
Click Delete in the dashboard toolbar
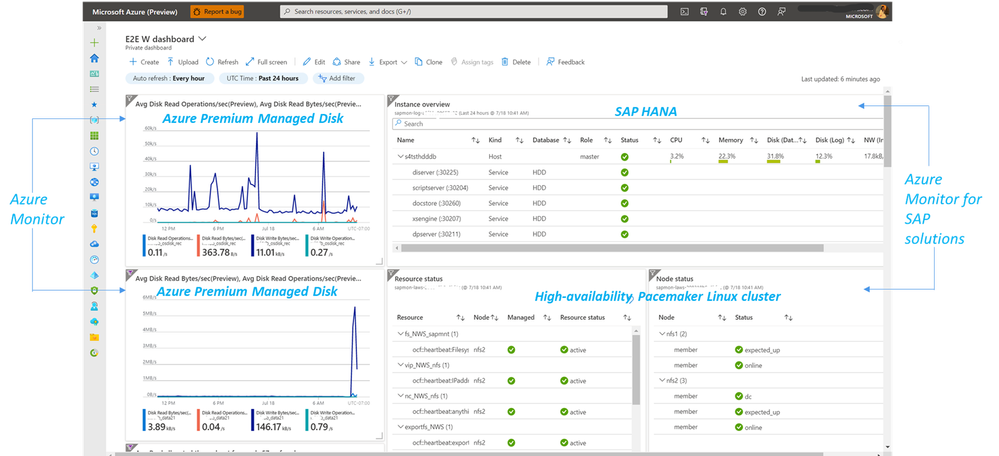click(516, 62)
